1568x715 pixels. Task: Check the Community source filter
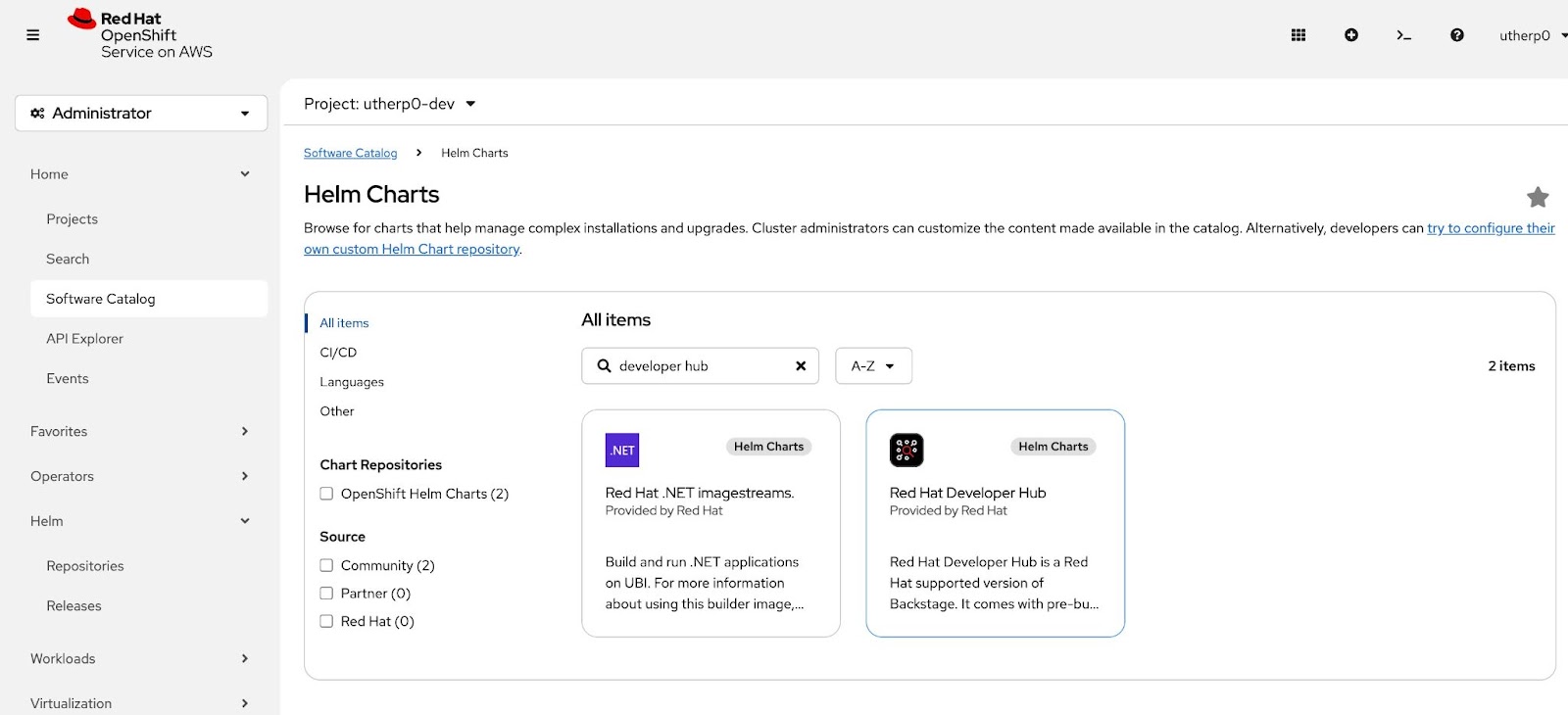326,565
